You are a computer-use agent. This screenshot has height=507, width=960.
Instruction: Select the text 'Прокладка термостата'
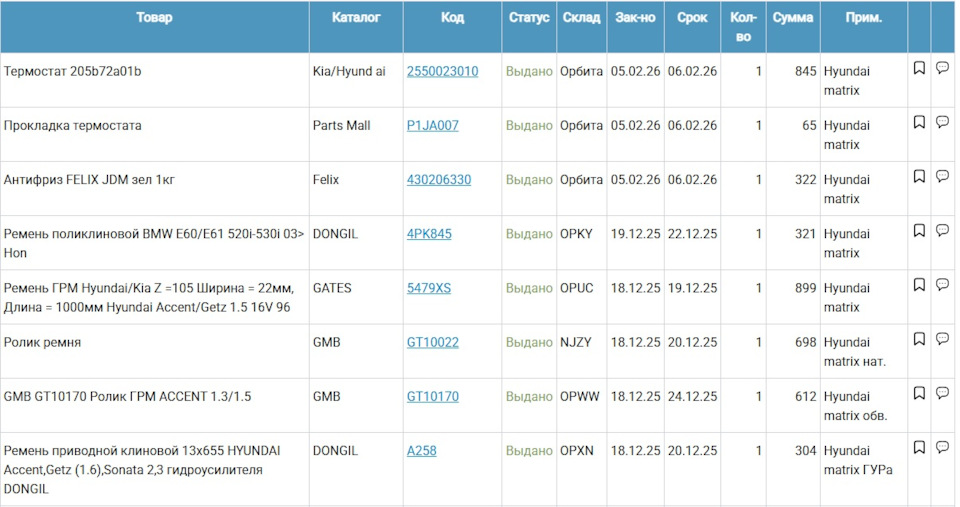tap(72, 126)
